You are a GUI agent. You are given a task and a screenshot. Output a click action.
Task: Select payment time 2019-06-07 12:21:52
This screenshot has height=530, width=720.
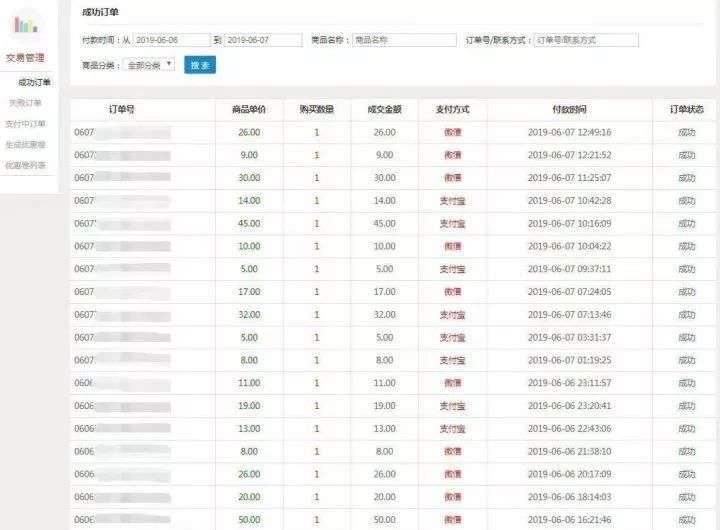[x=569, y=155]
